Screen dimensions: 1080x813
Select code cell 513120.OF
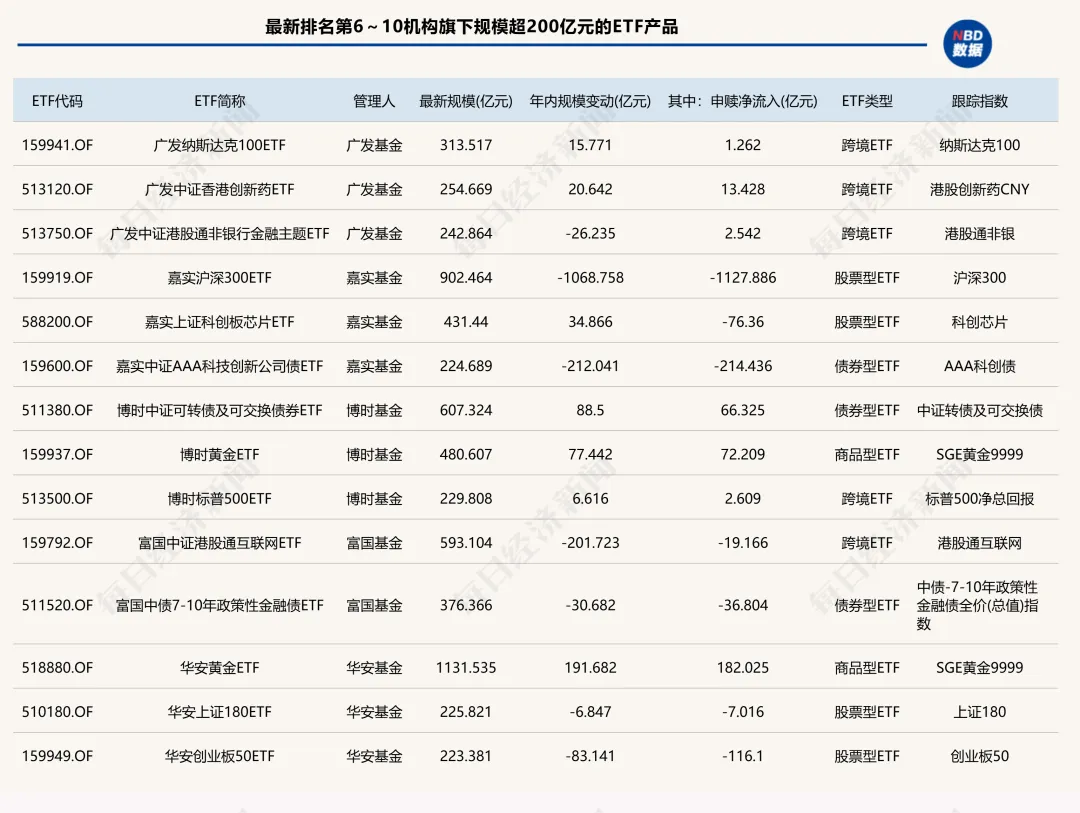tap(57, 189)
